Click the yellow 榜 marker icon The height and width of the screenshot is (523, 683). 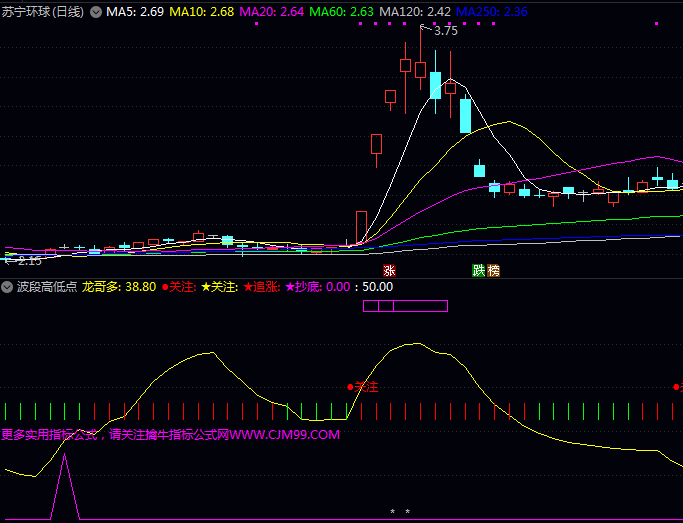coord(493,271)
